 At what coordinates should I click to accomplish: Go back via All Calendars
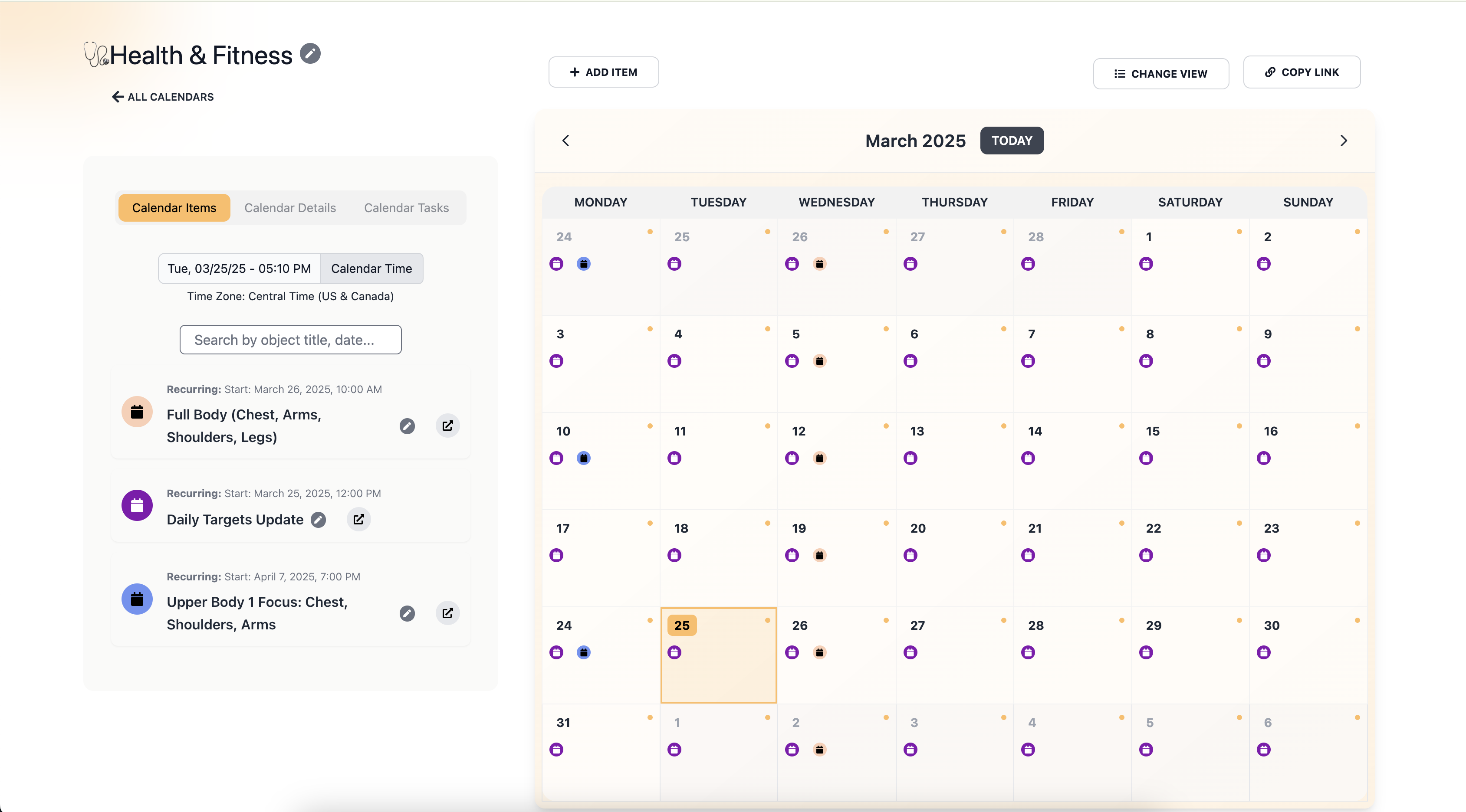[163, 97]
